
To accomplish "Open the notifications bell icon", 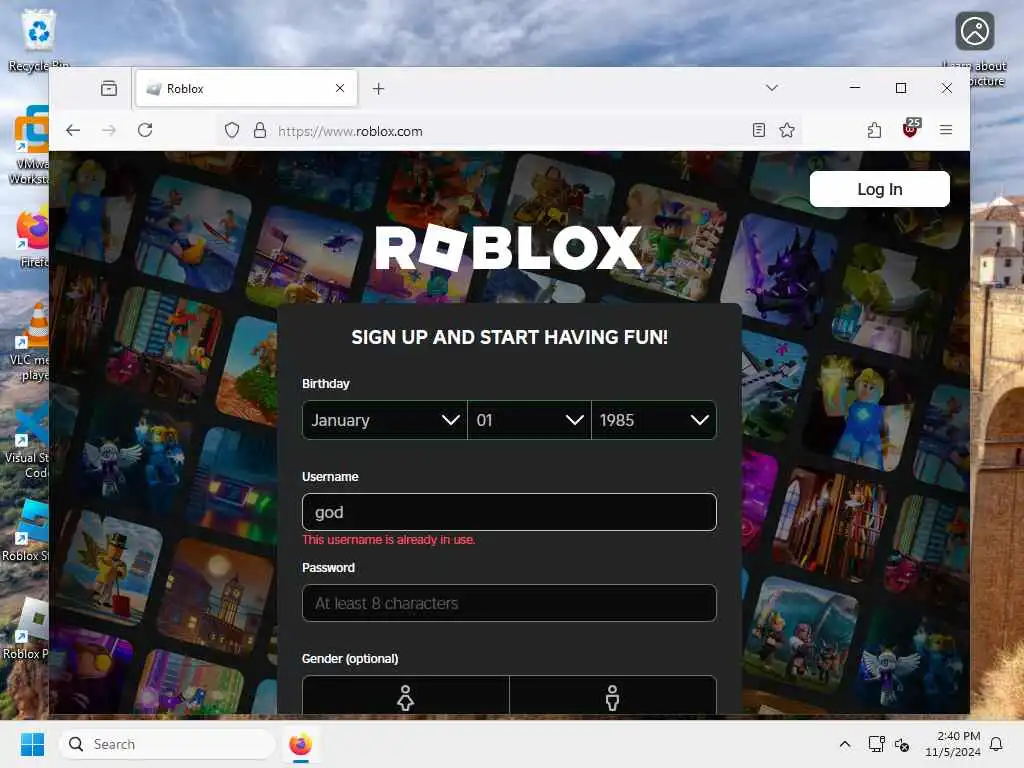I will [x=997, y=744].
